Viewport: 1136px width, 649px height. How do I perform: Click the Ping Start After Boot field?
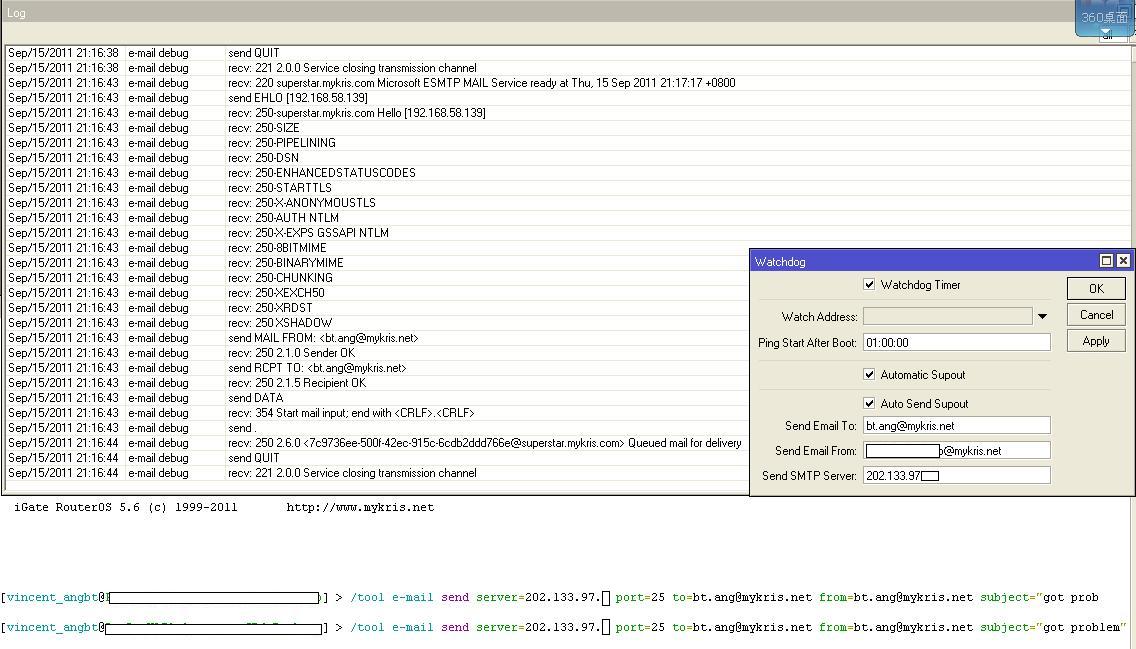pos(956,343)
